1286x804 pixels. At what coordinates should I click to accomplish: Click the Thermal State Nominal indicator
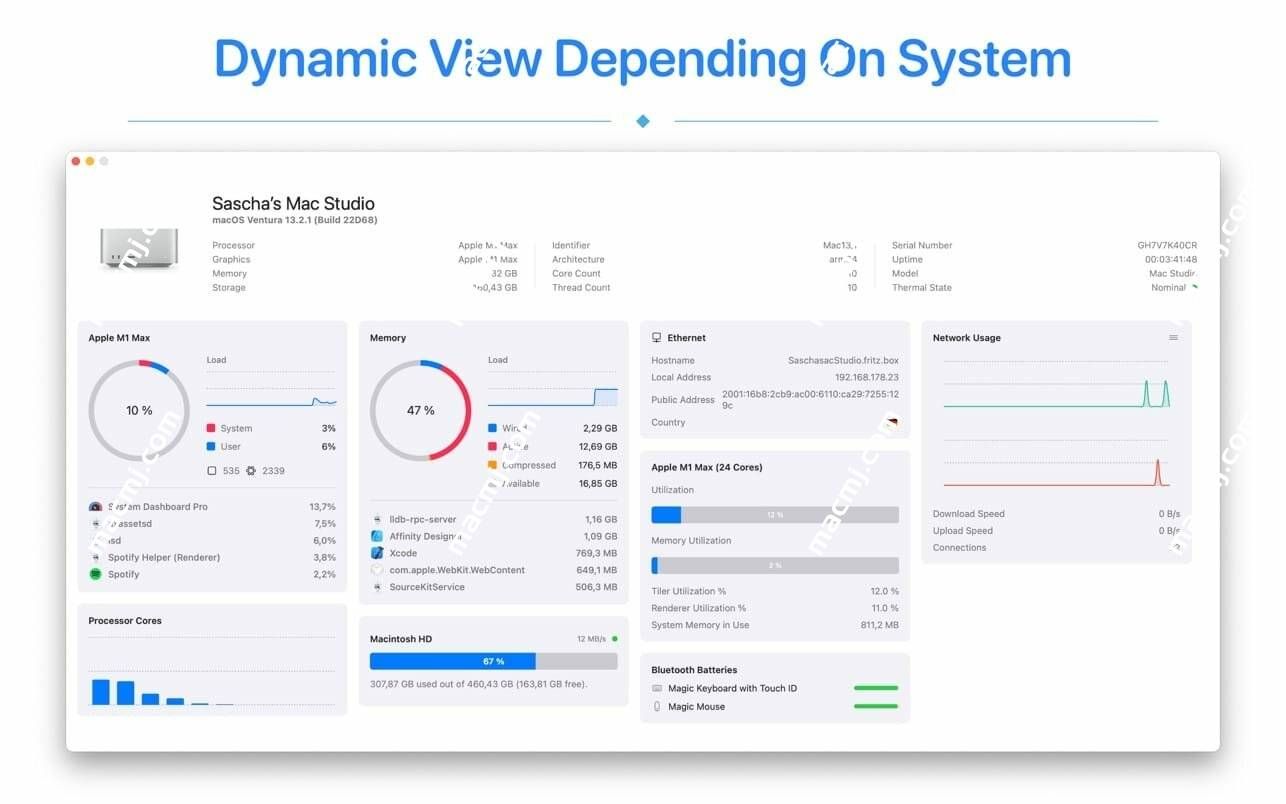[1194, 287]
